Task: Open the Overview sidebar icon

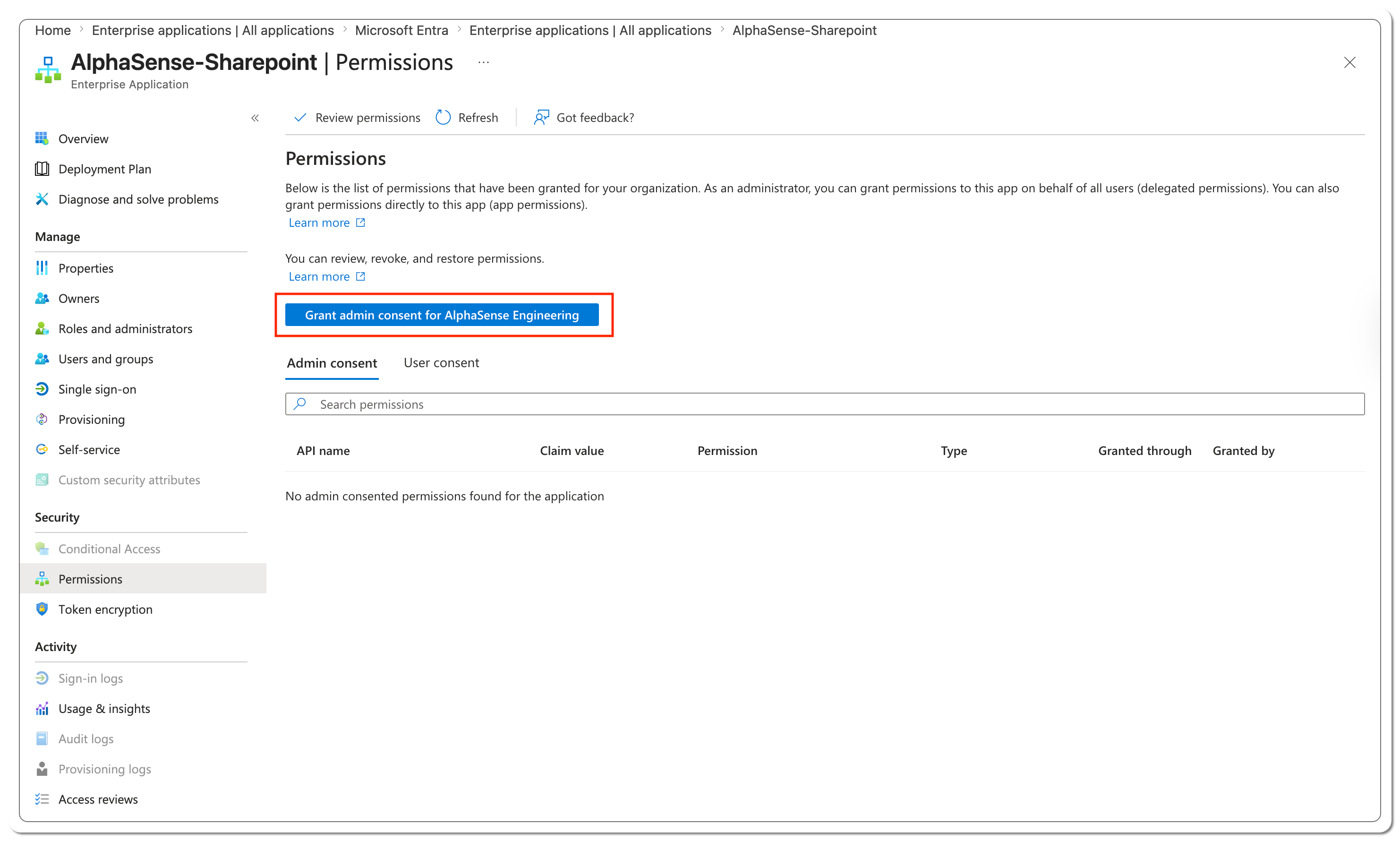Action: point(42,138)
